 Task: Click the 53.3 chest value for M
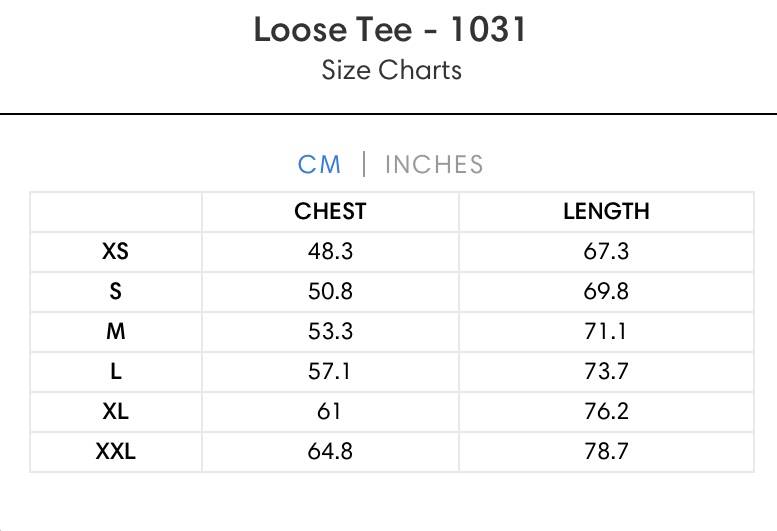[330, 331]
